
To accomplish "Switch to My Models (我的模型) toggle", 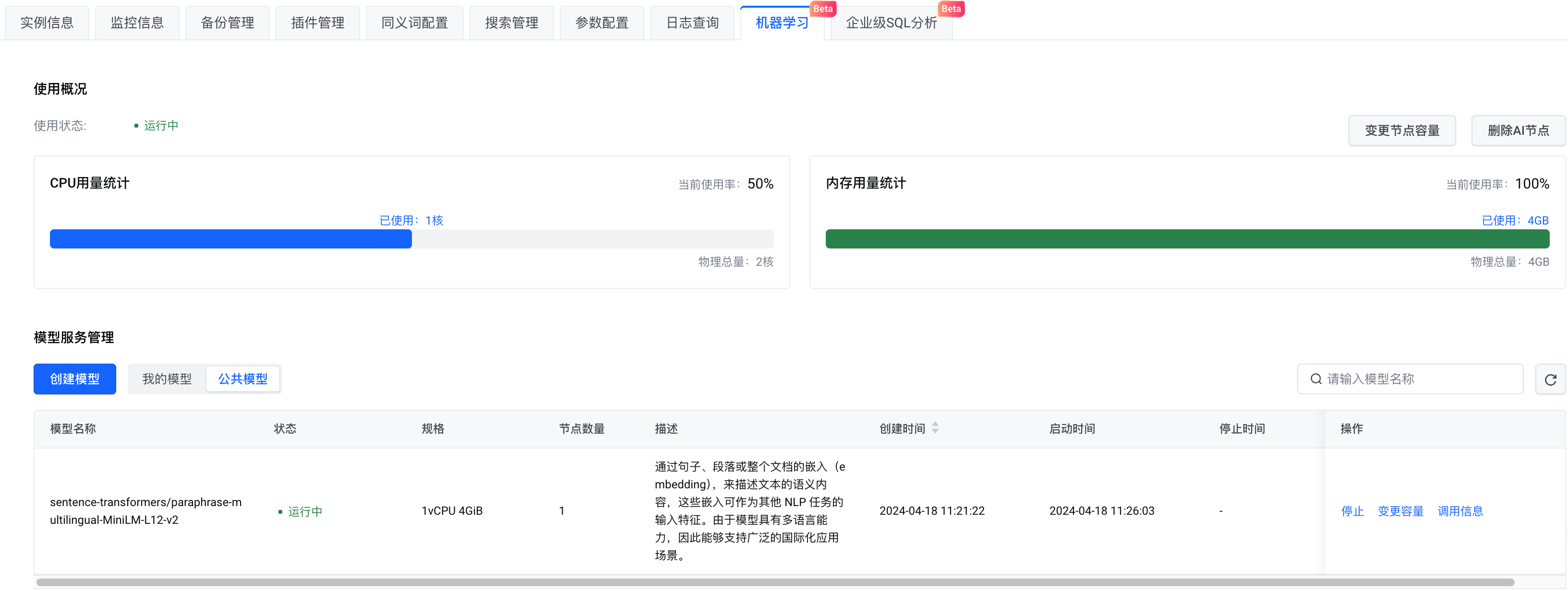I will click(167, 379).
